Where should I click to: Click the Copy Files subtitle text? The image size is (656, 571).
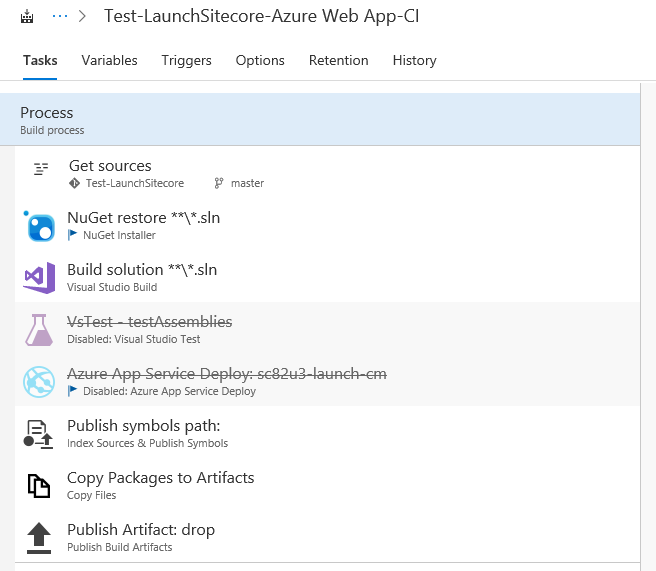(x=92, y=495)
